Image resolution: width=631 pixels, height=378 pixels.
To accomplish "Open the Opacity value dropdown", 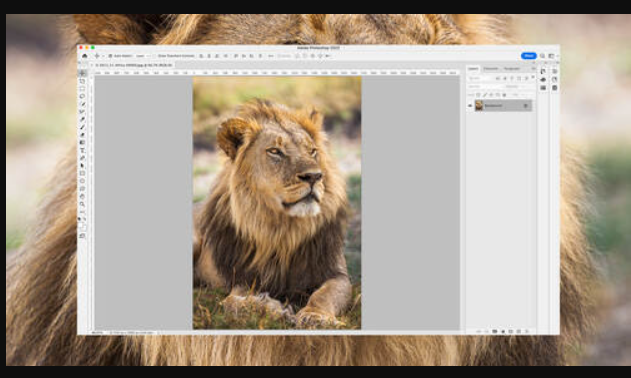I will [523, 87].
